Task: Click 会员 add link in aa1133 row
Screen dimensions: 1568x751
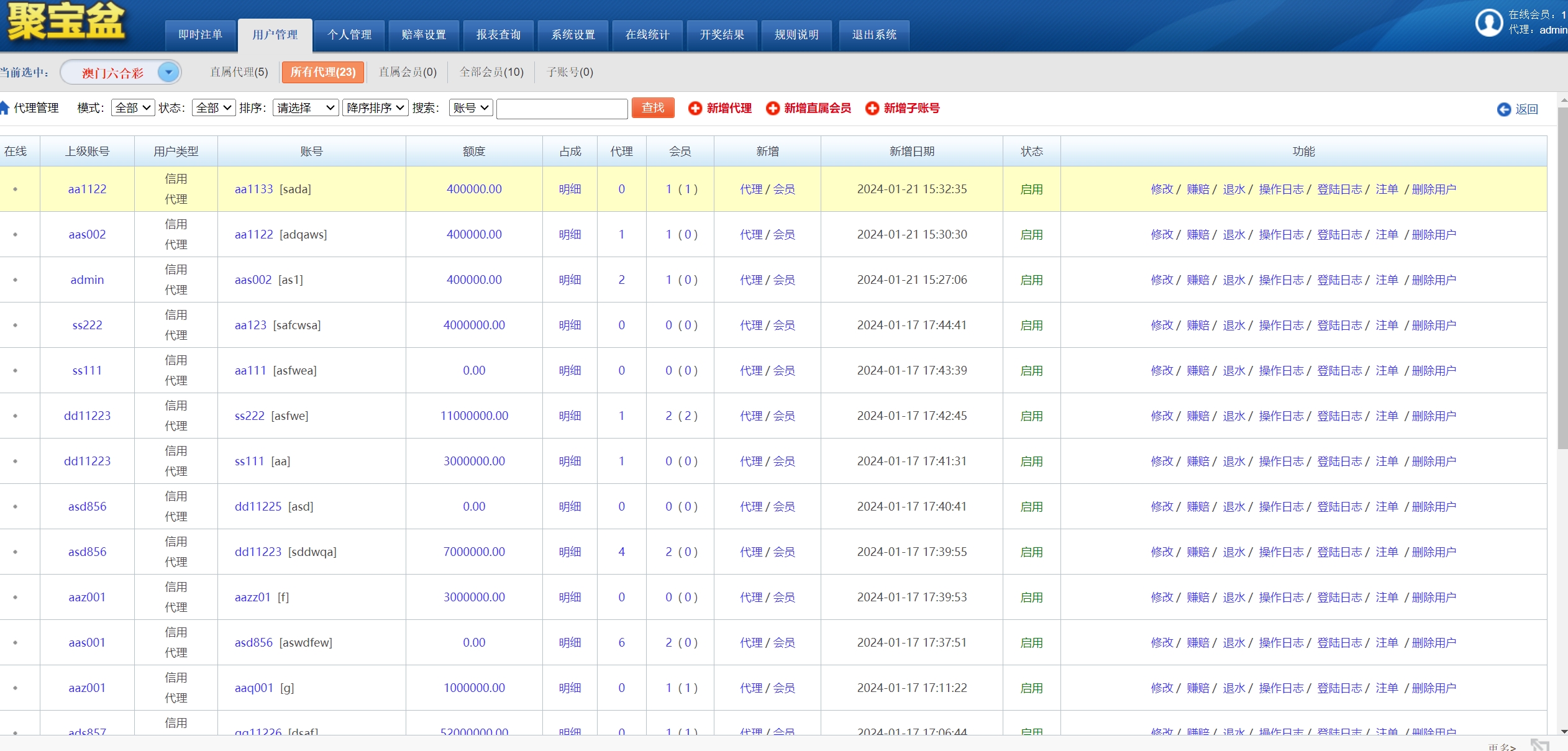Action: (x=784, y=189)
